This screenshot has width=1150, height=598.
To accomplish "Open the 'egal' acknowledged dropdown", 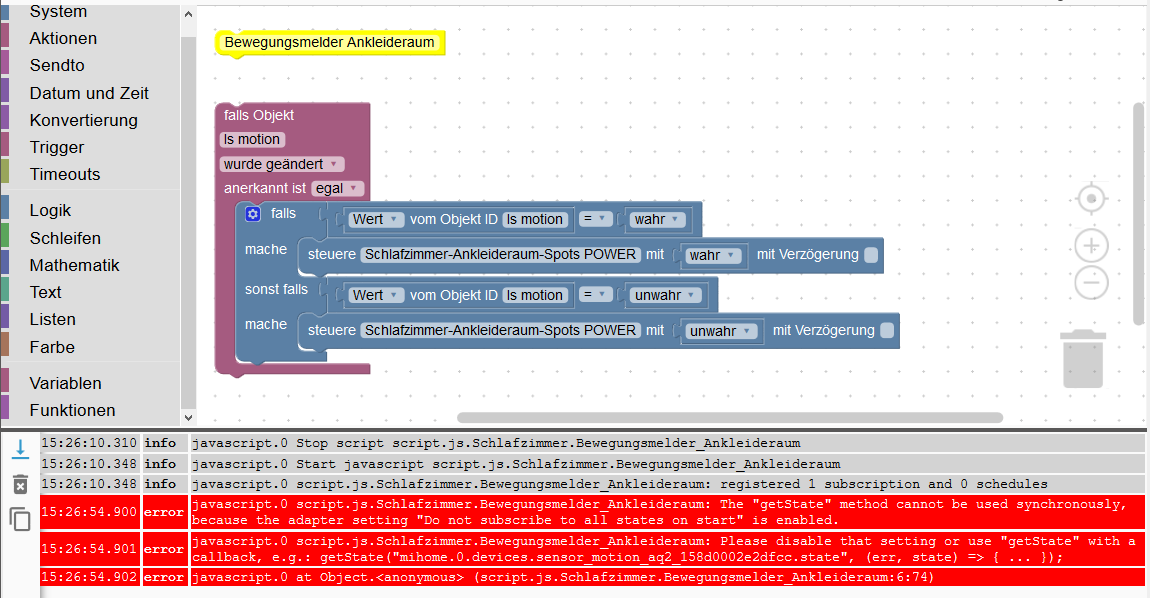I will click(337, 189).
